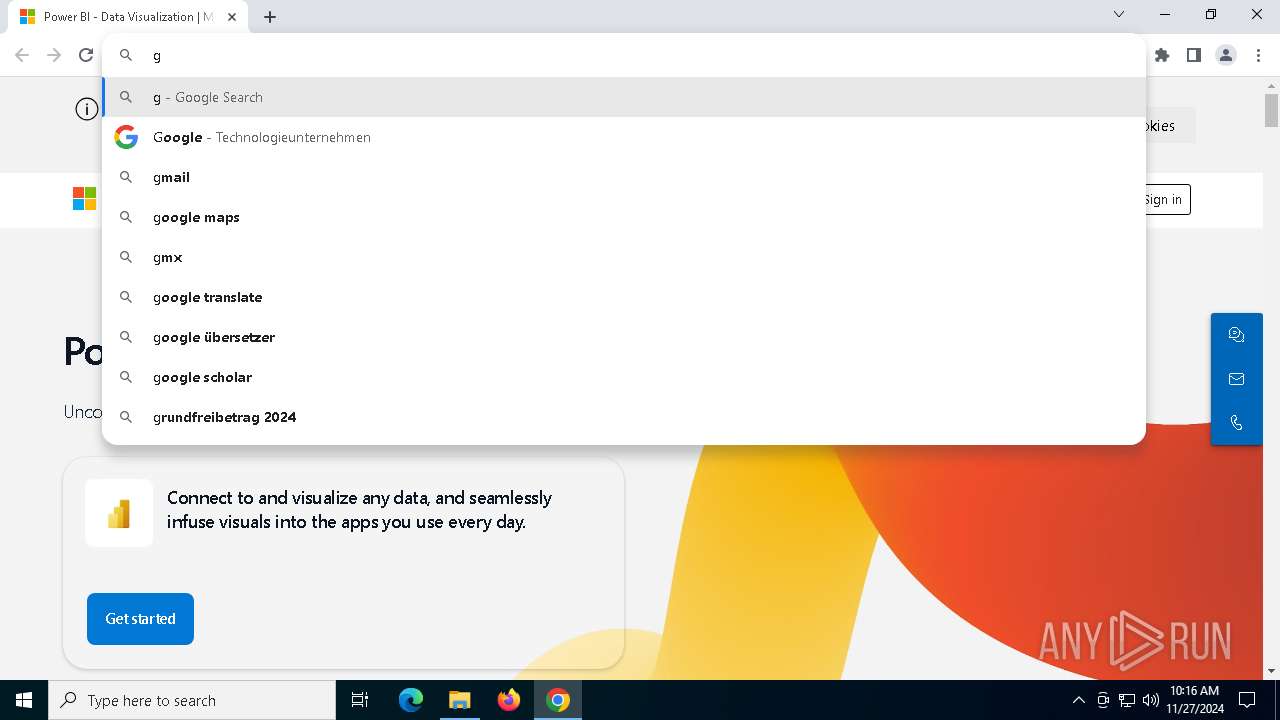Open network settings tray icon
The image size is (1280, 720).
(x=1127, y=700)
